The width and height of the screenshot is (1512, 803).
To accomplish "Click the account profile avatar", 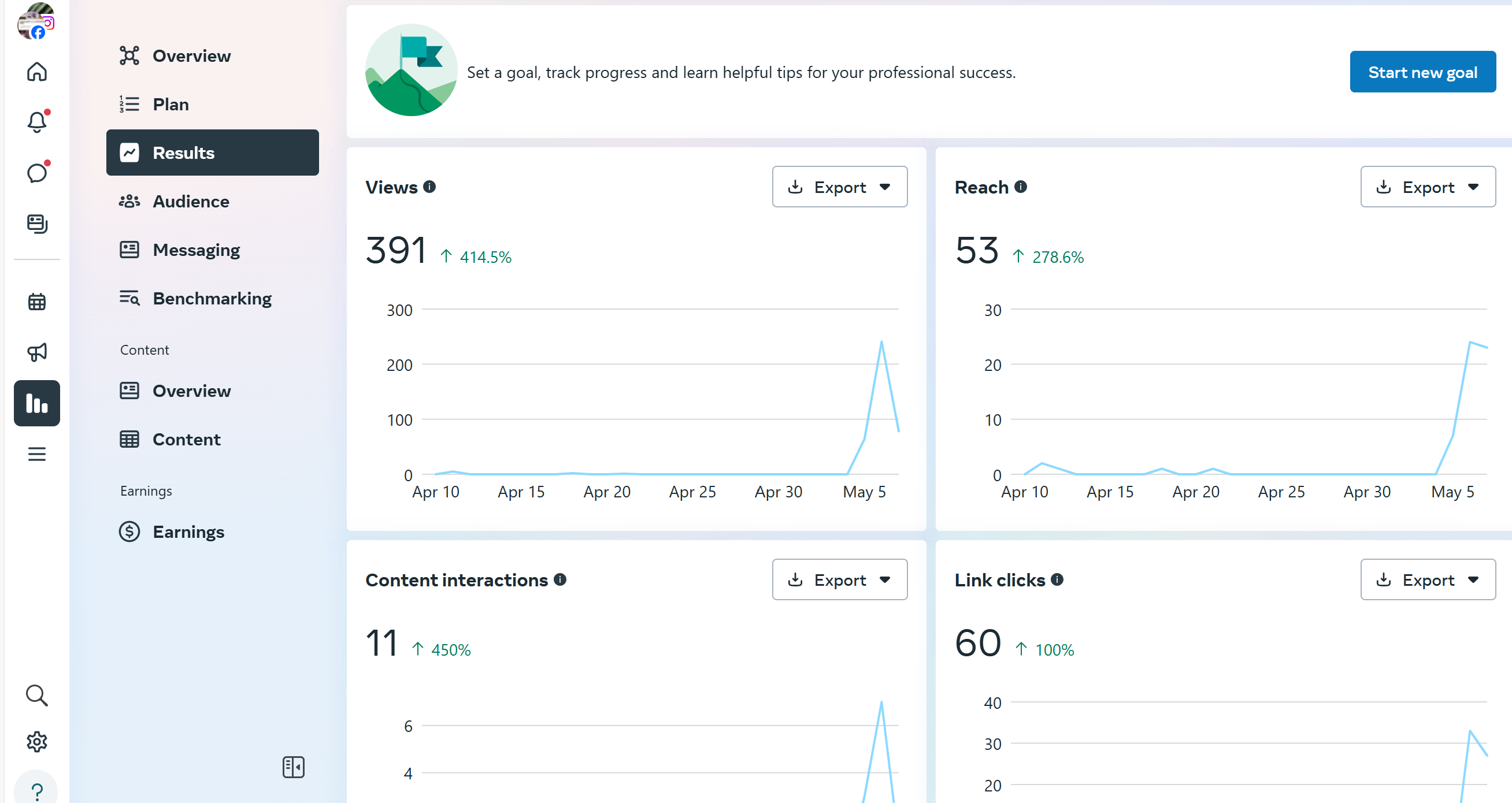I will [x=35, y=21].
